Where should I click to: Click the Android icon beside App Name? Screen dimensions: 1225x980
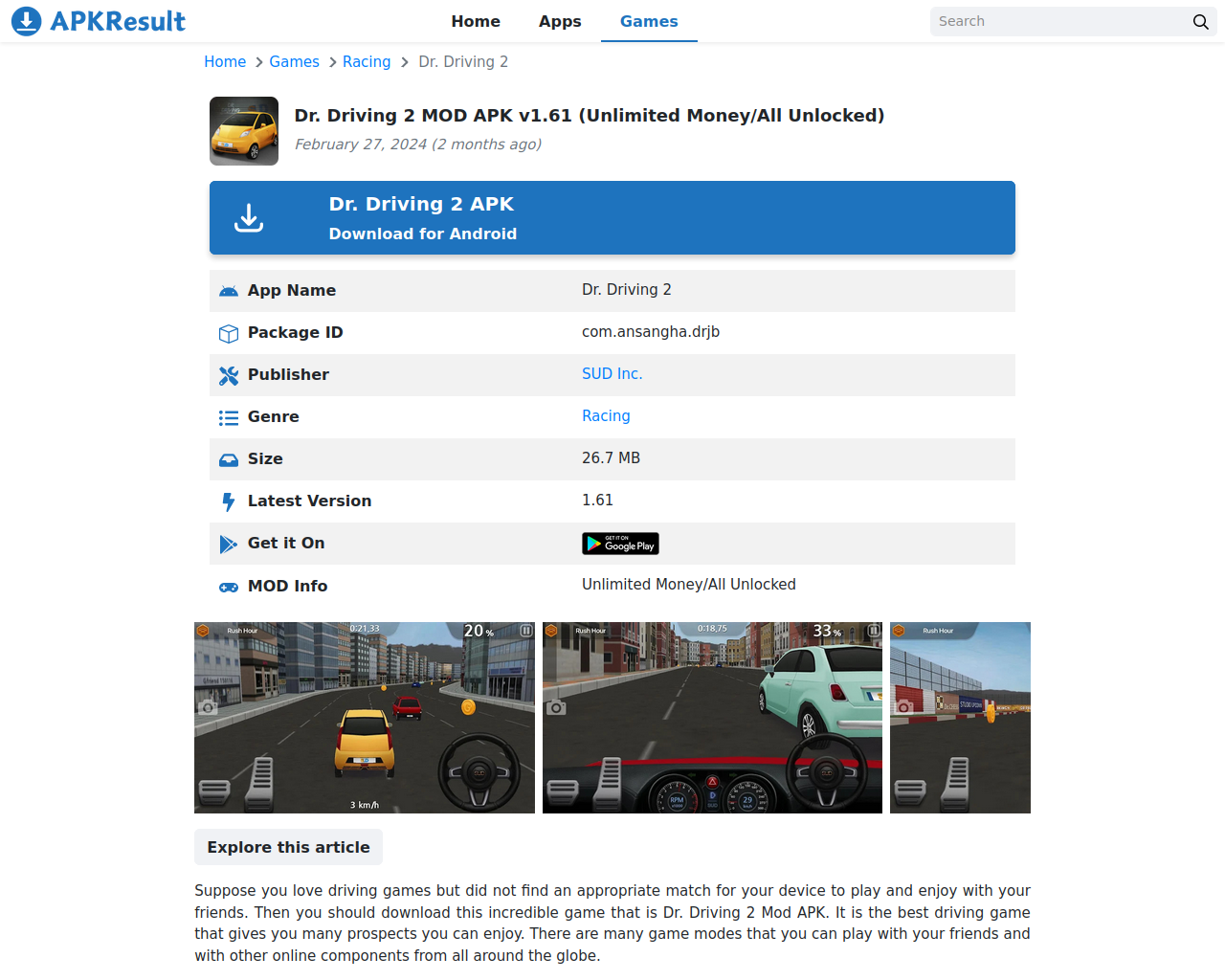(229, 291)
